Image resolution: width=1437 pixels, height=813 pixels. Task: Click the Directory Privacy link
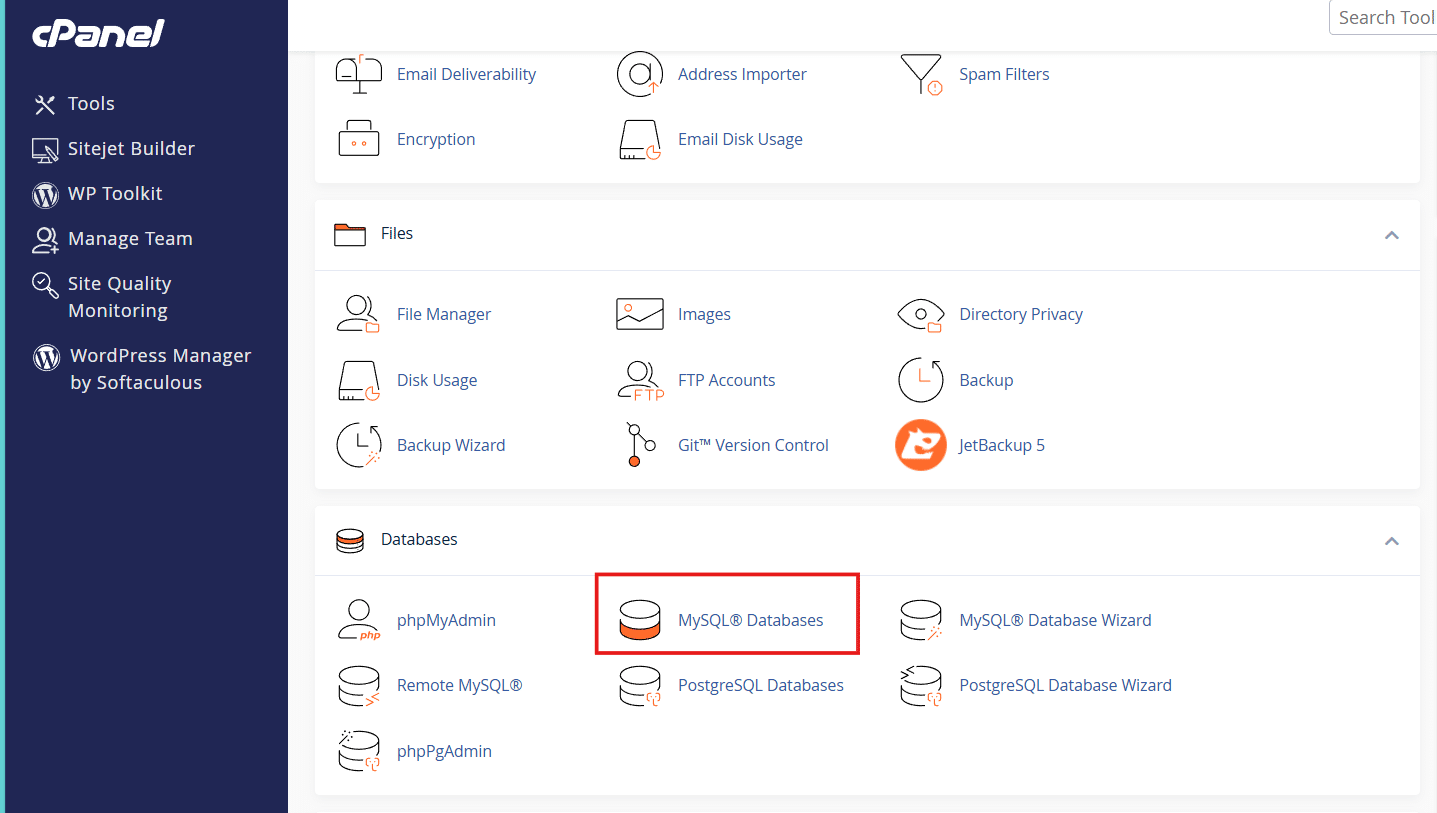pos(1021,314)
